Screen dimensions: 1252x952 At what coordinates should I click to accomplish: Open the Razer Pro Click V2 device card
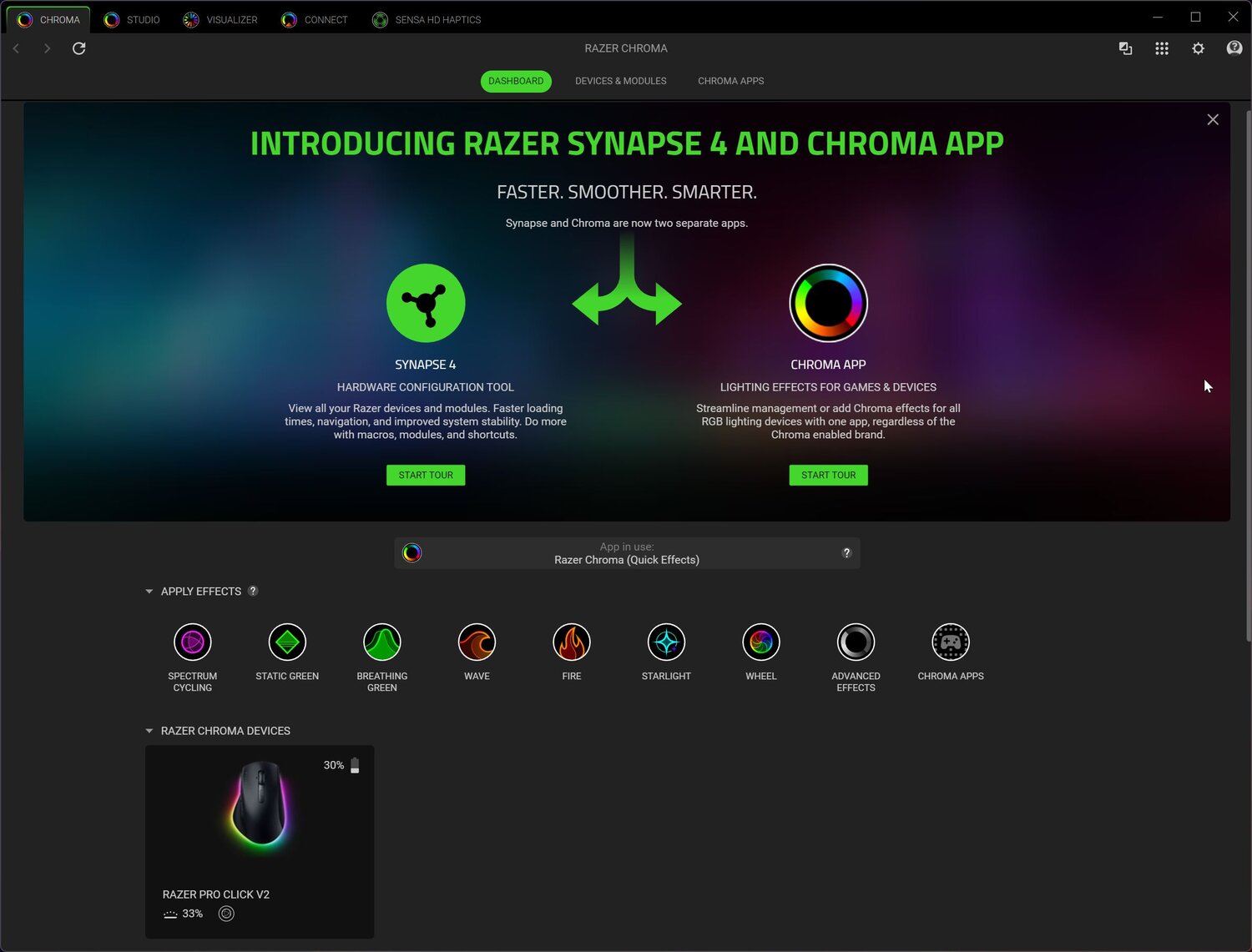[x=260, y=842]
